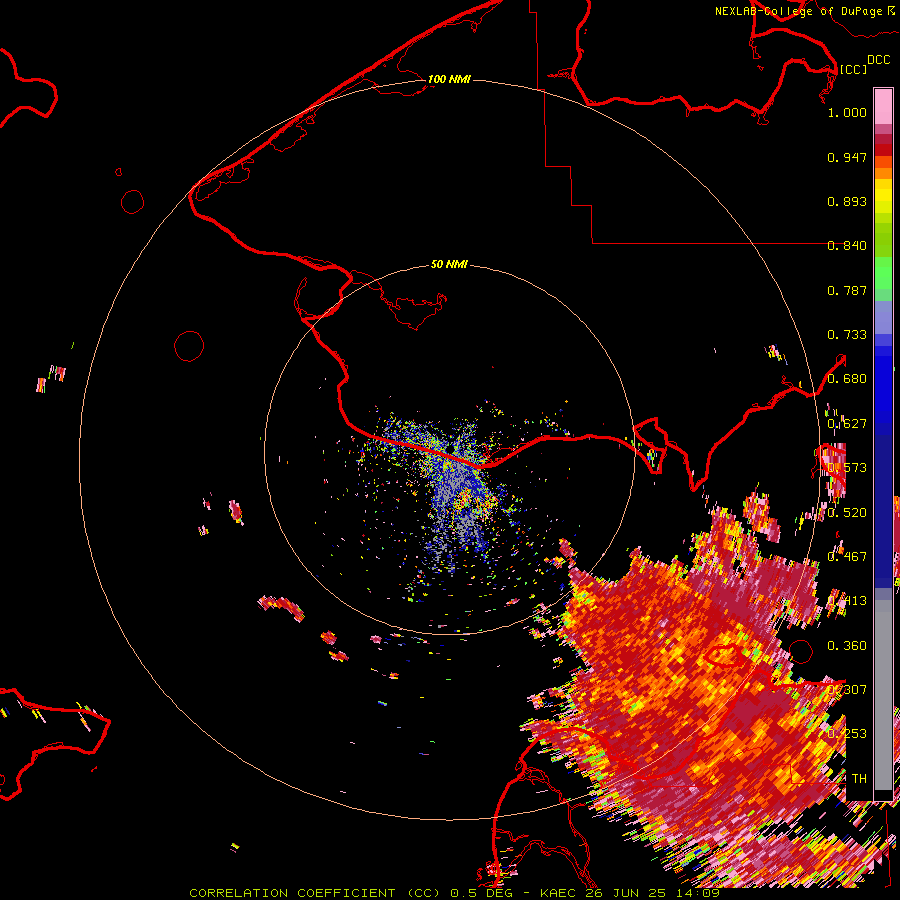Screen dimensions: 900x900
Task: Click the 0.467 scale value
Action: [847, 556]
